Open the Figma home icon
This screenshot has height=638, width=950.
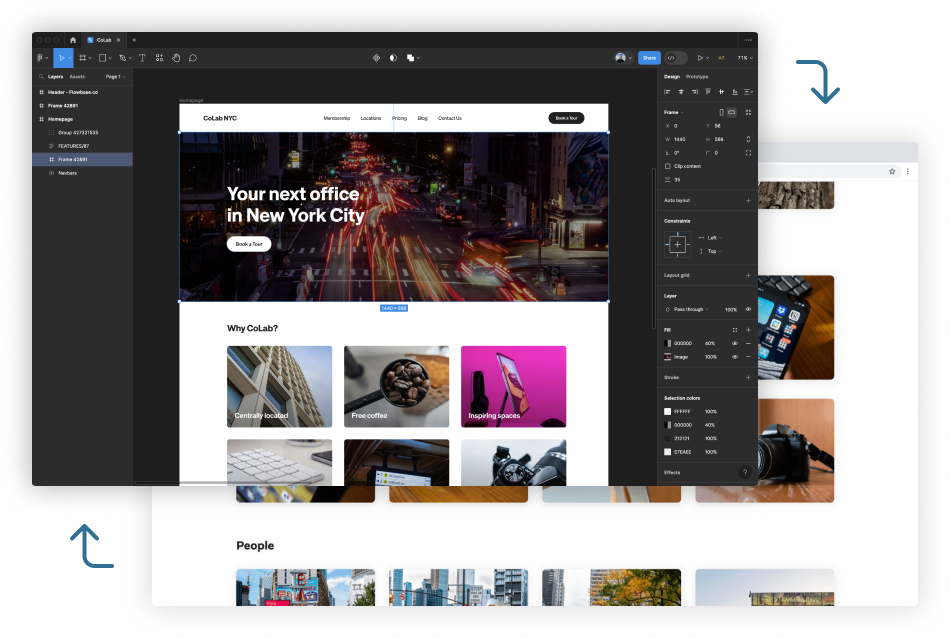pyautogui.click(x=72, y=40)
